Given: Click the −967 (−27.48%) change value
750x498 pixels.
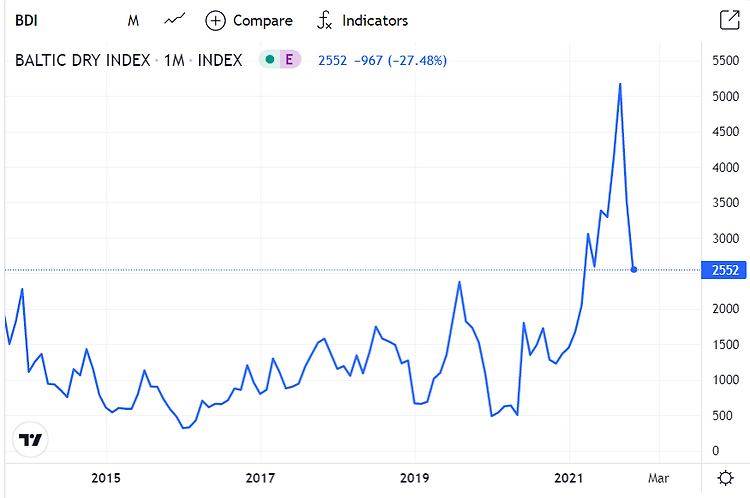Looking at the screenshot, I should point(400,60).
